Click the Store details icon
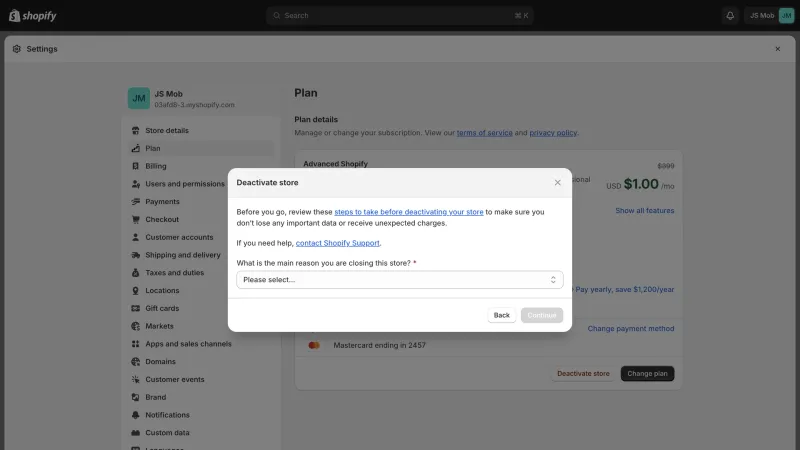The image size is (800, 450). (x=135, y=131)
